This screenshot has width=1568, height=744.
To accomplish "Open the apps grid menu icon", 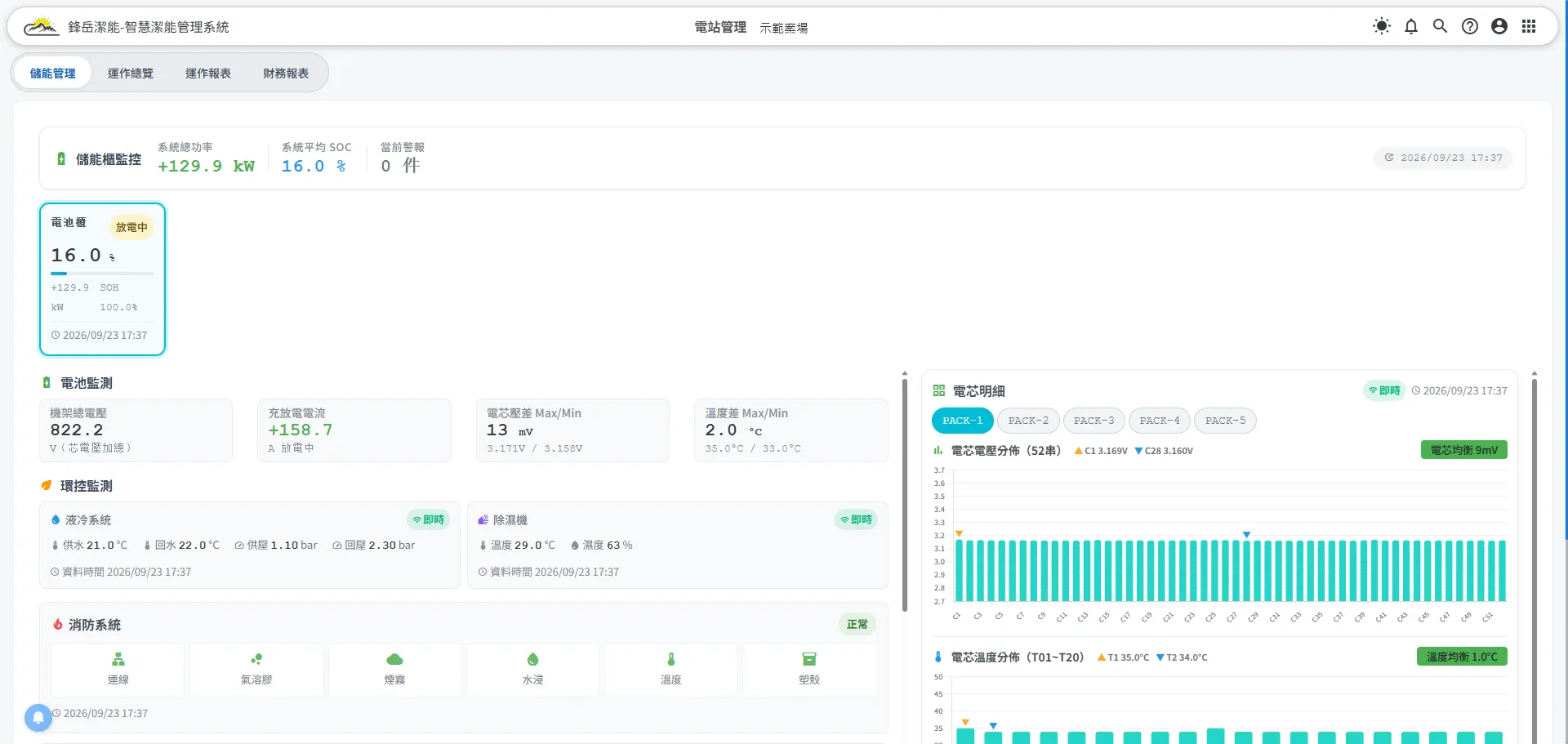I will tap(1528, 26).
